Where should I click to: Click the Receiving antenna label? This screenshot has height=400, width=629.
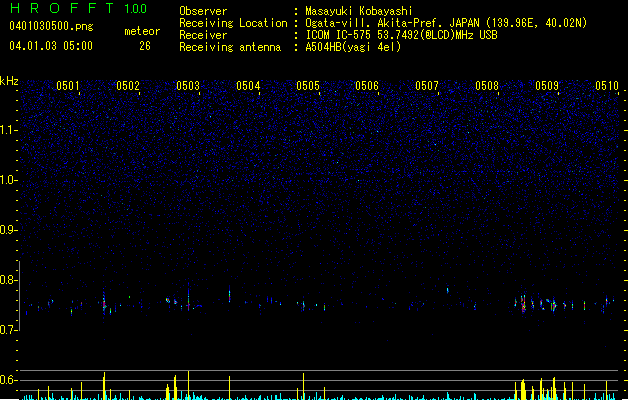230,47
